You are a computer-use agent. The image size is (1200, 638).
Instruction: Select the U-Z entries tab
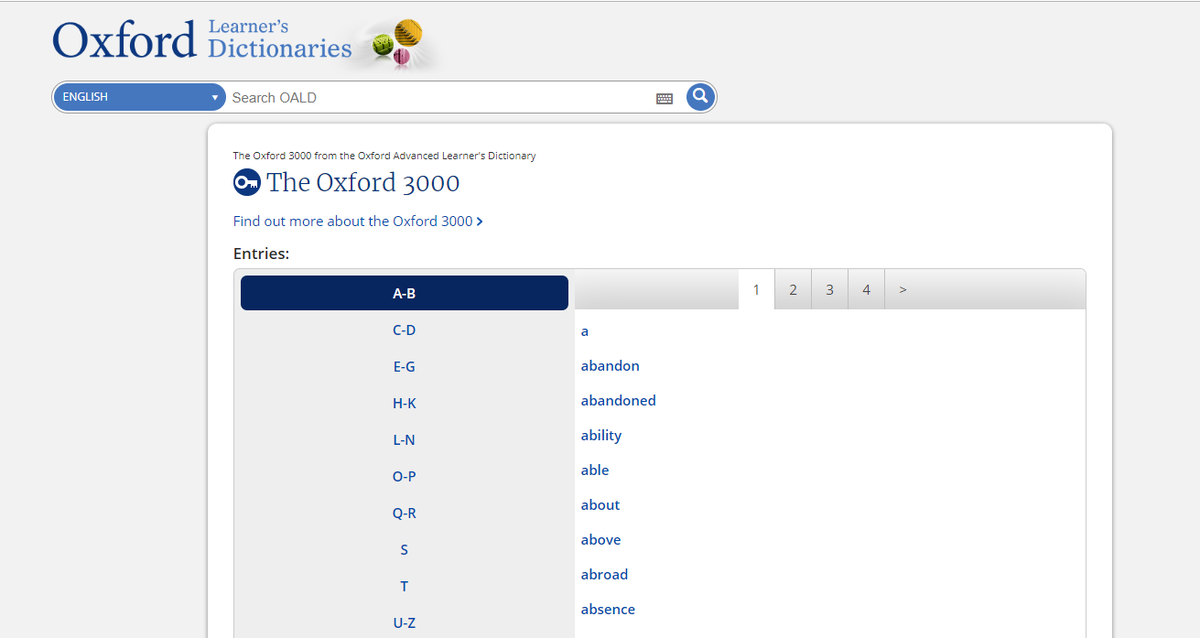click(x=404, y=623)
